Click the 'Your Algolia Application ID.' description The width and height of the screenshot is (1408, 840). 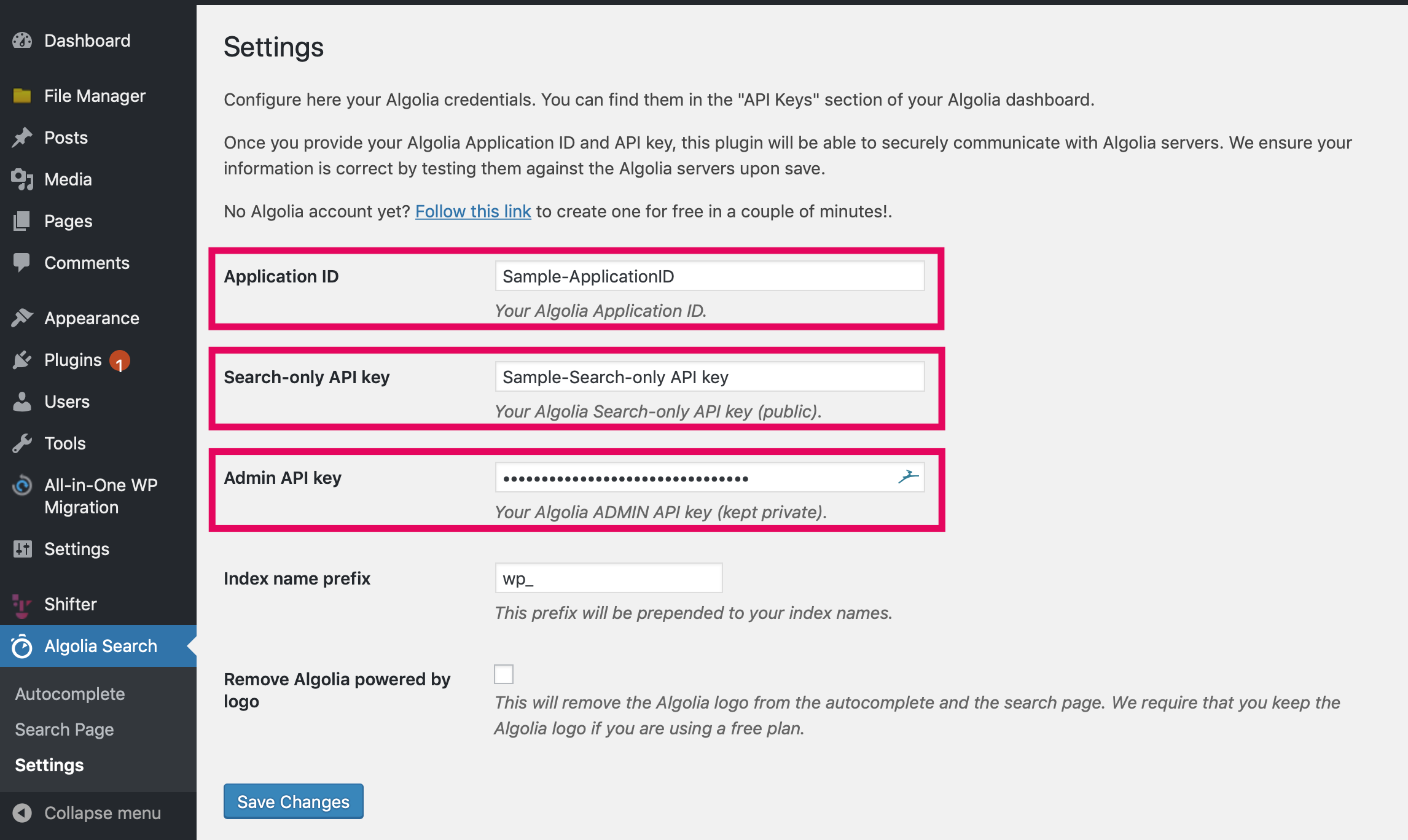[x=601, y=311]
